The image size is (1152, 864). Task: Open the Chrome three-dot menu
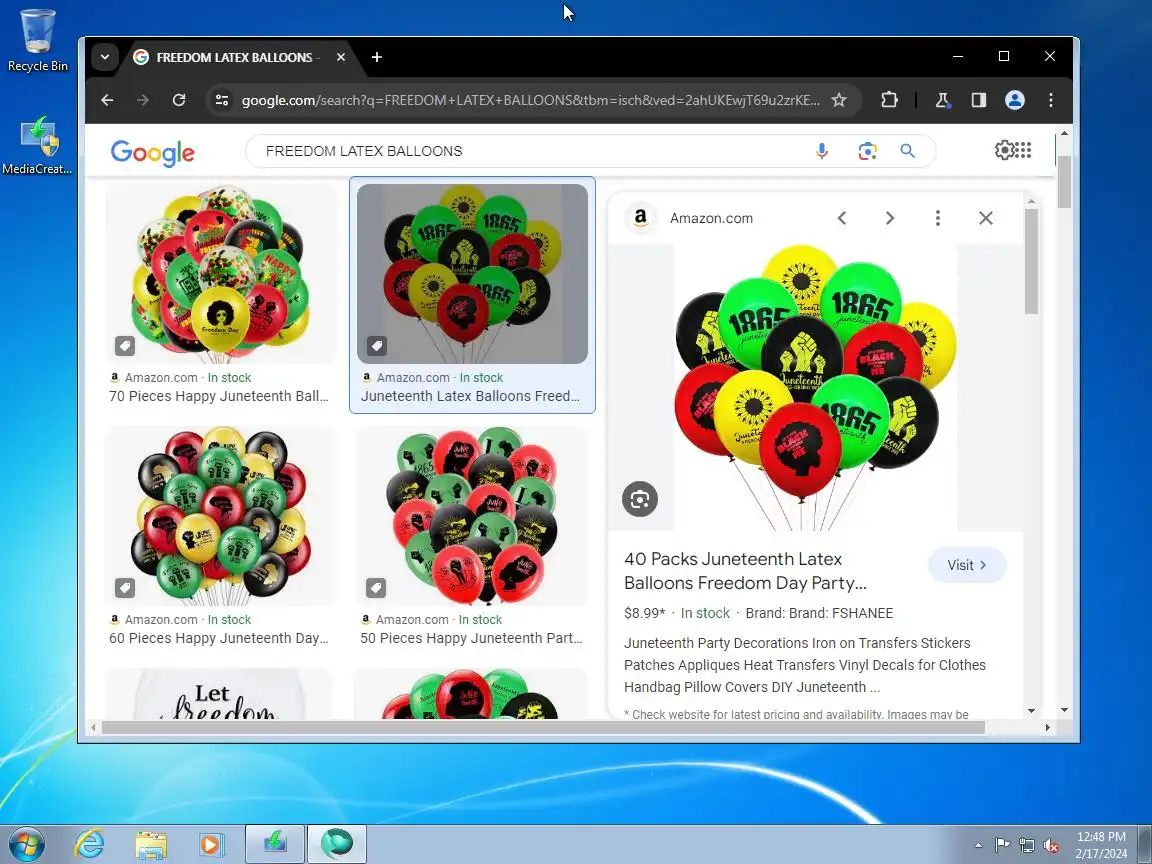[1051, 100]
